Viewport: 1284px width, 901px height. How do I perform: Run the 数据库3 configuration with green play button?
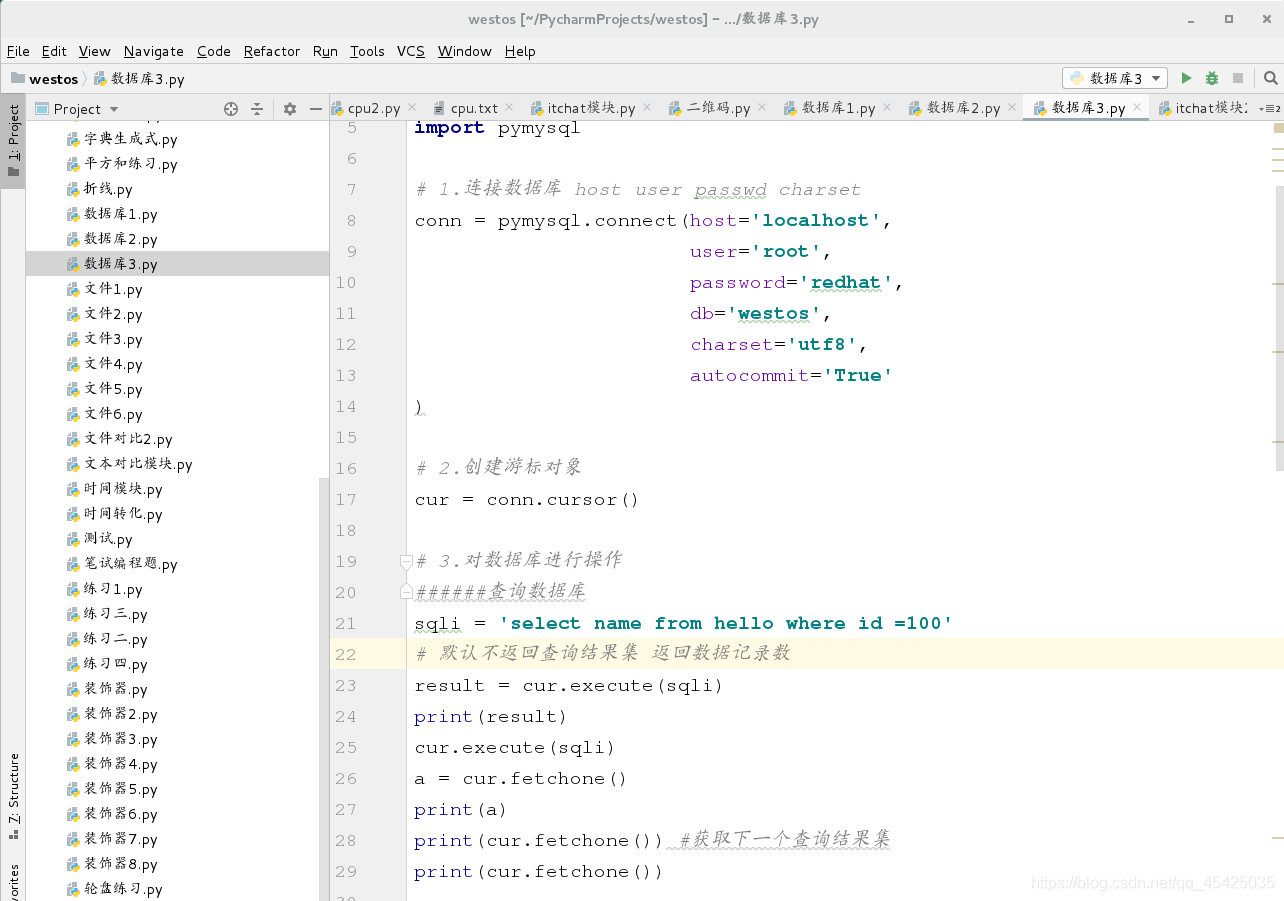point(1186,78)
